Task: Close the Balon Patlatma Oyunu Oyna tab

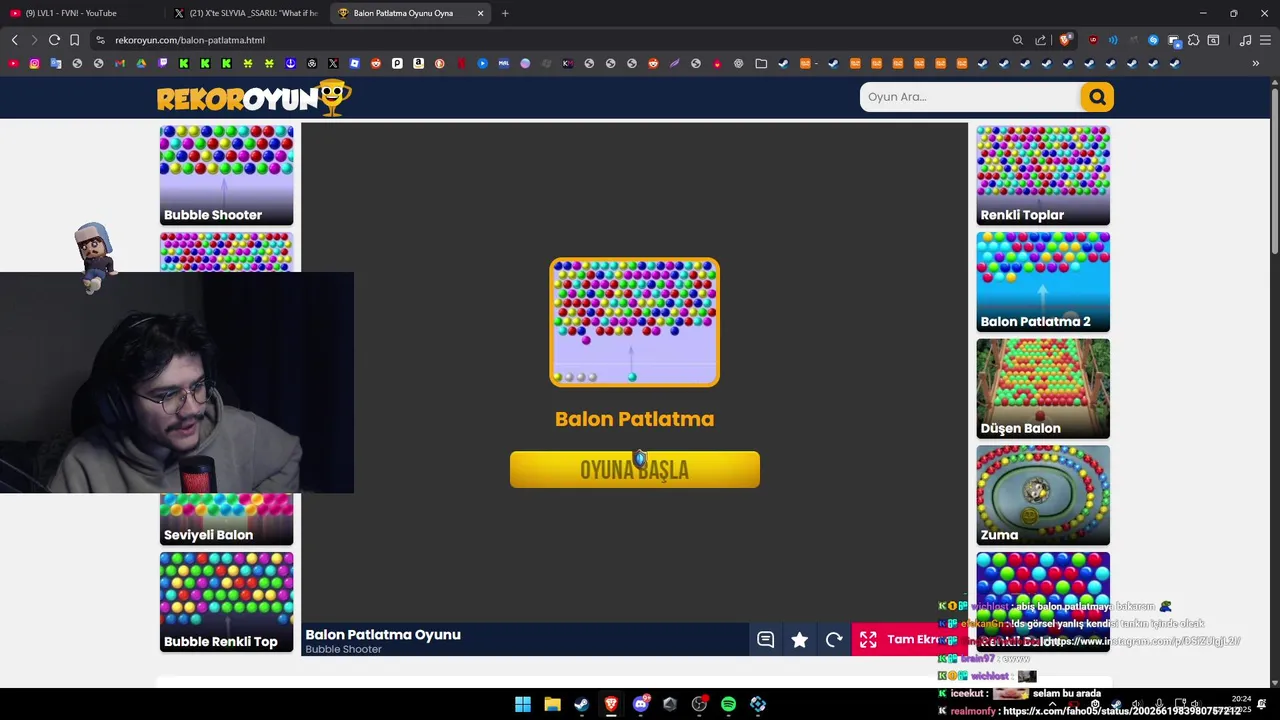Action: 481,13
